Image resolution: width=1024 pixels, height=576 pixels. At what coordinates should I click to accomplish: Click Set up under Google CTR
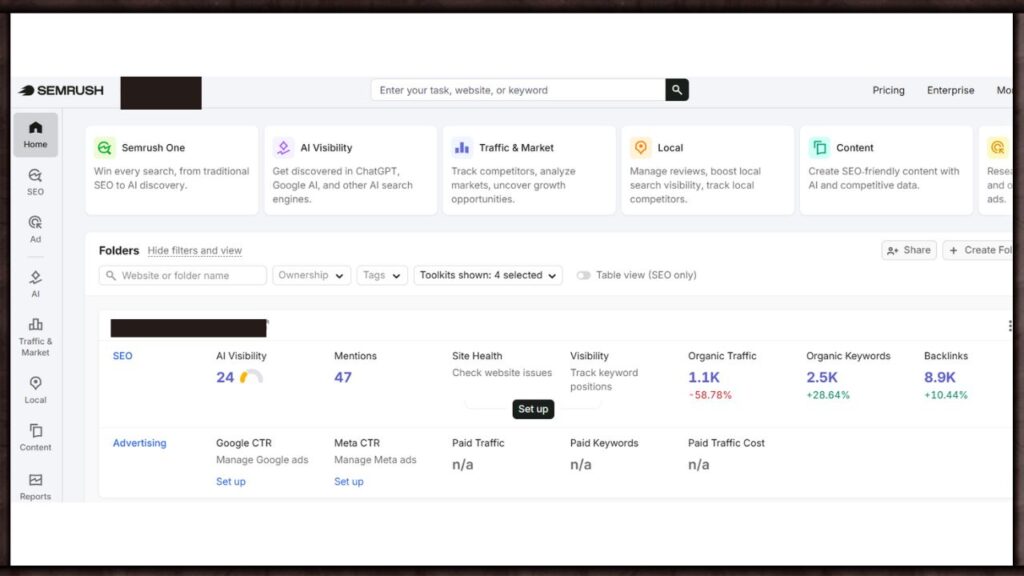[x=231, y=481]
